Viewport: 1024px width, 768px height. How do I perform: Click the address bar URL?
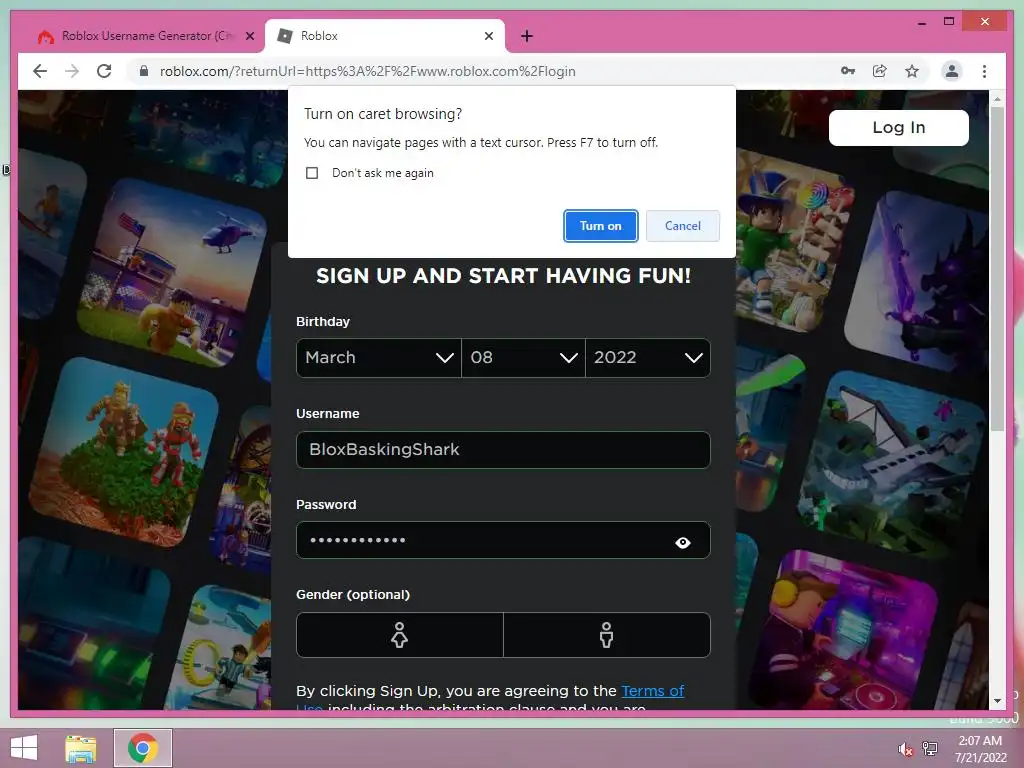point(368,71)
